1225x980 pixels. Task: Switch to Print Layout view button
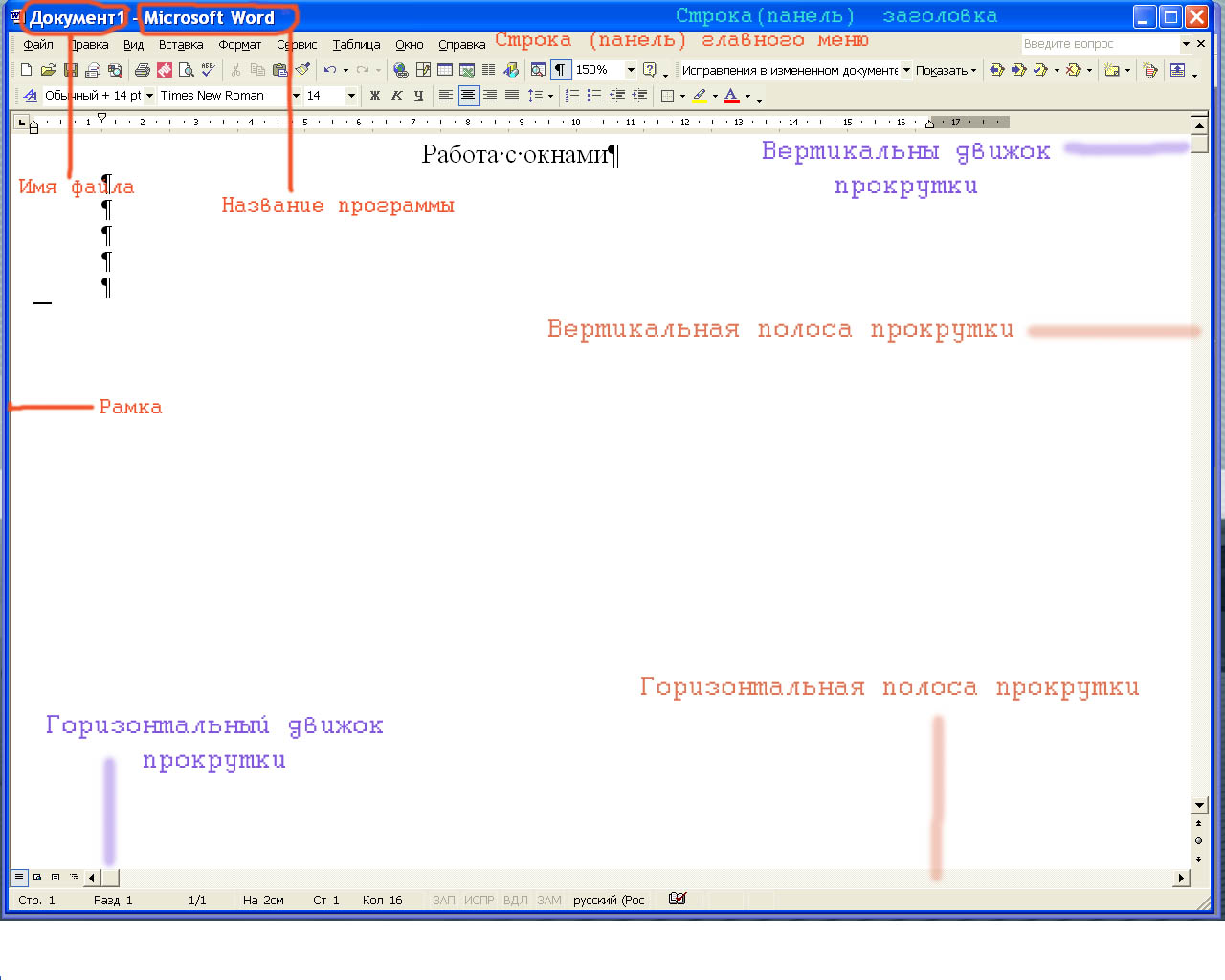click(x=56, y=877)
